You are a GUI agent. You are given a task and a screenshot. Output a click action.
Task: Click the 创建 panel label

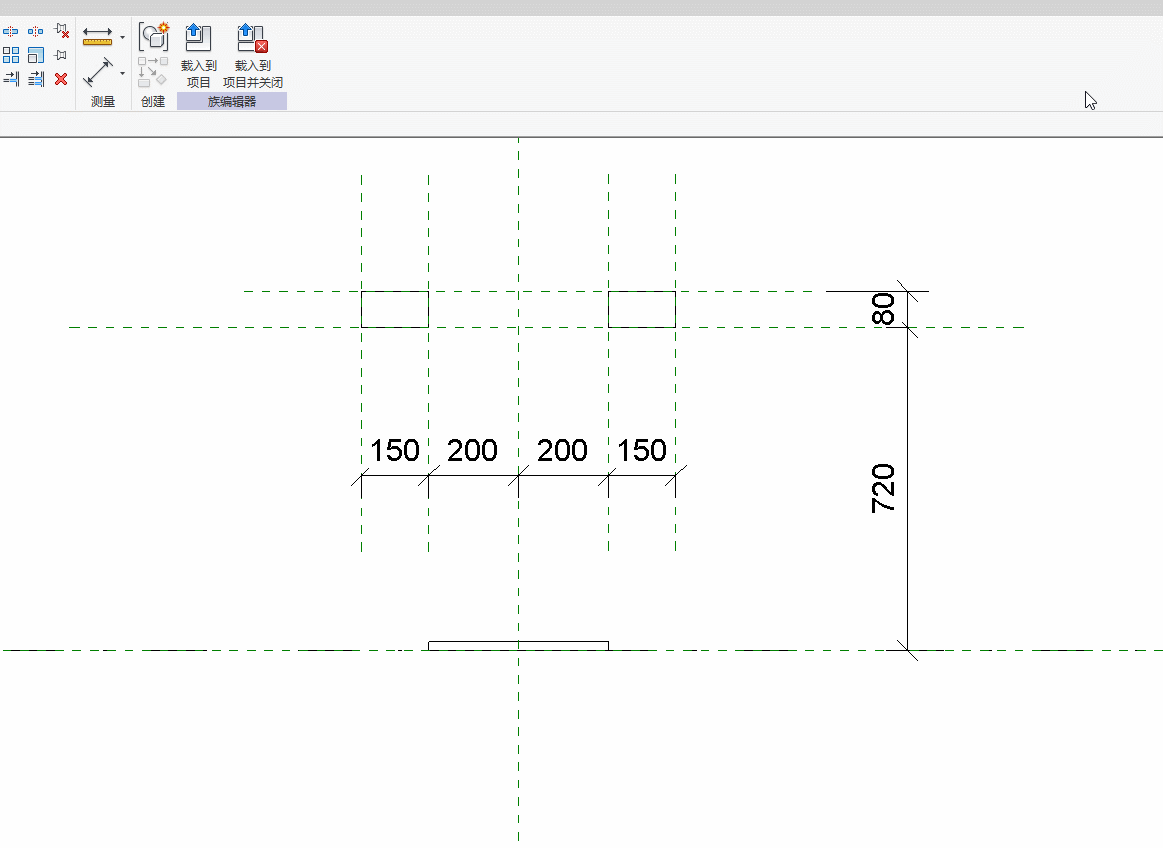point(154,102)
